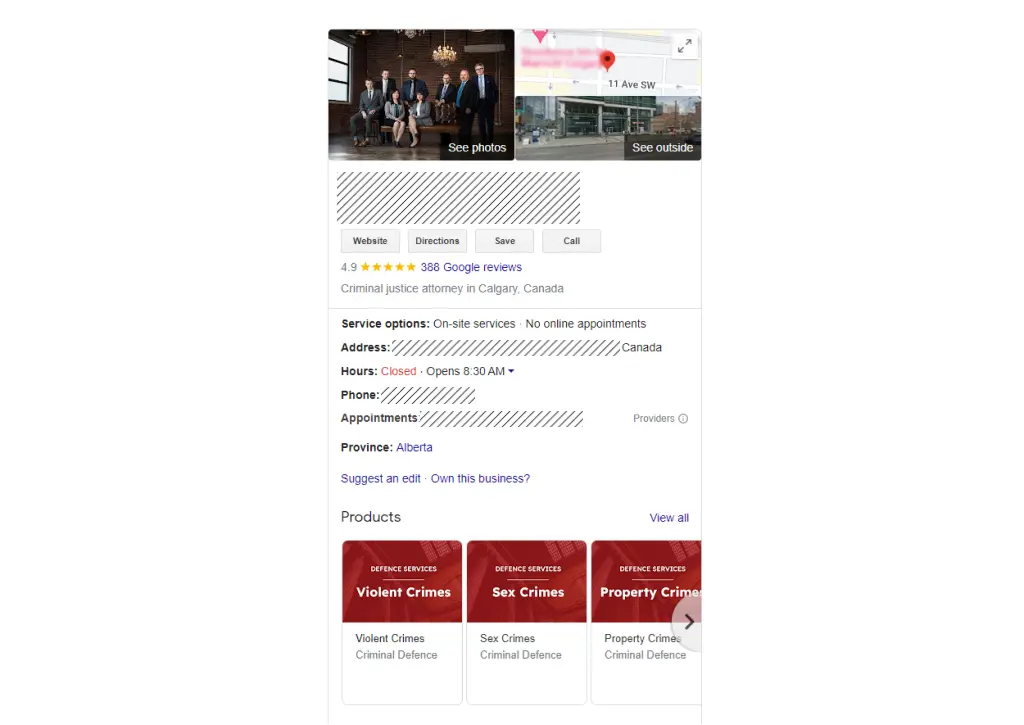Image resolution: width=1024 pixels, height=725 pixels.
Task: Click the 'Products' section heading
Action: (371, 517)
